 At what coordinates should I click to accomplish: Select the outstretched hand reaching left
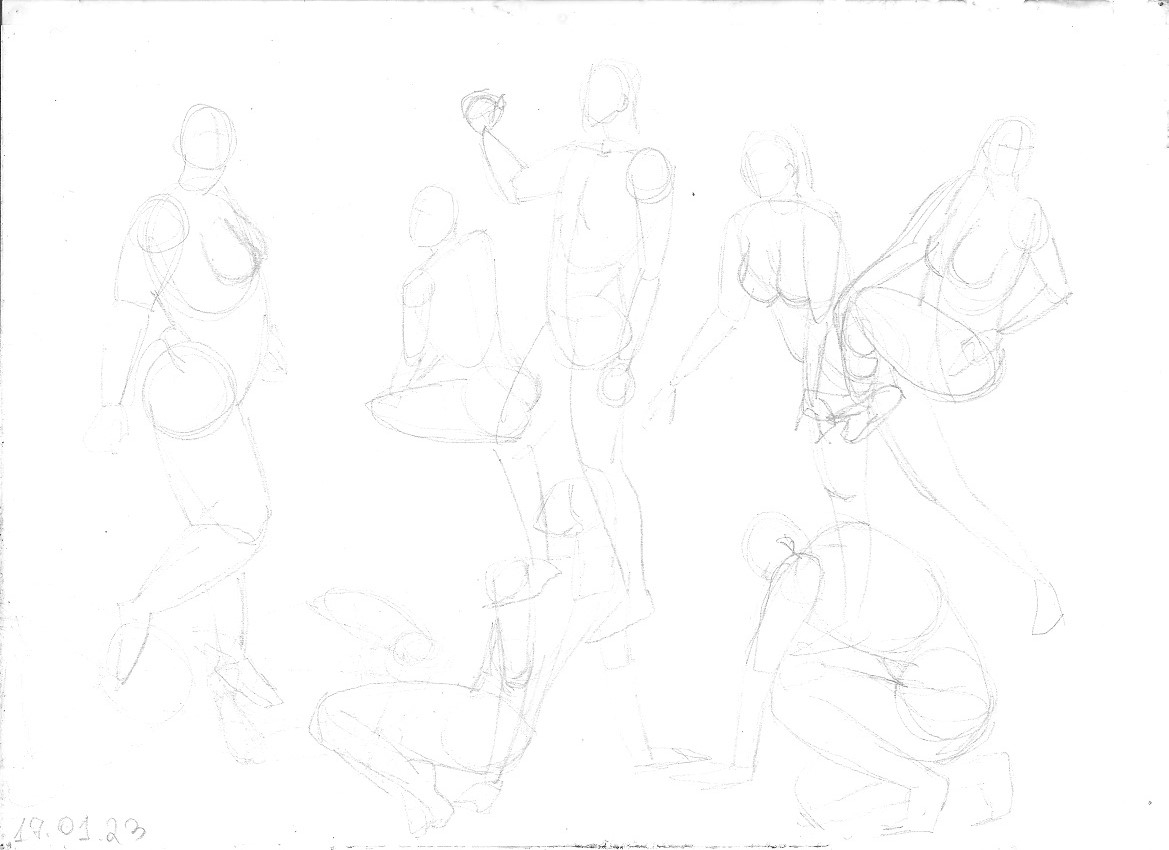[662, 400]
